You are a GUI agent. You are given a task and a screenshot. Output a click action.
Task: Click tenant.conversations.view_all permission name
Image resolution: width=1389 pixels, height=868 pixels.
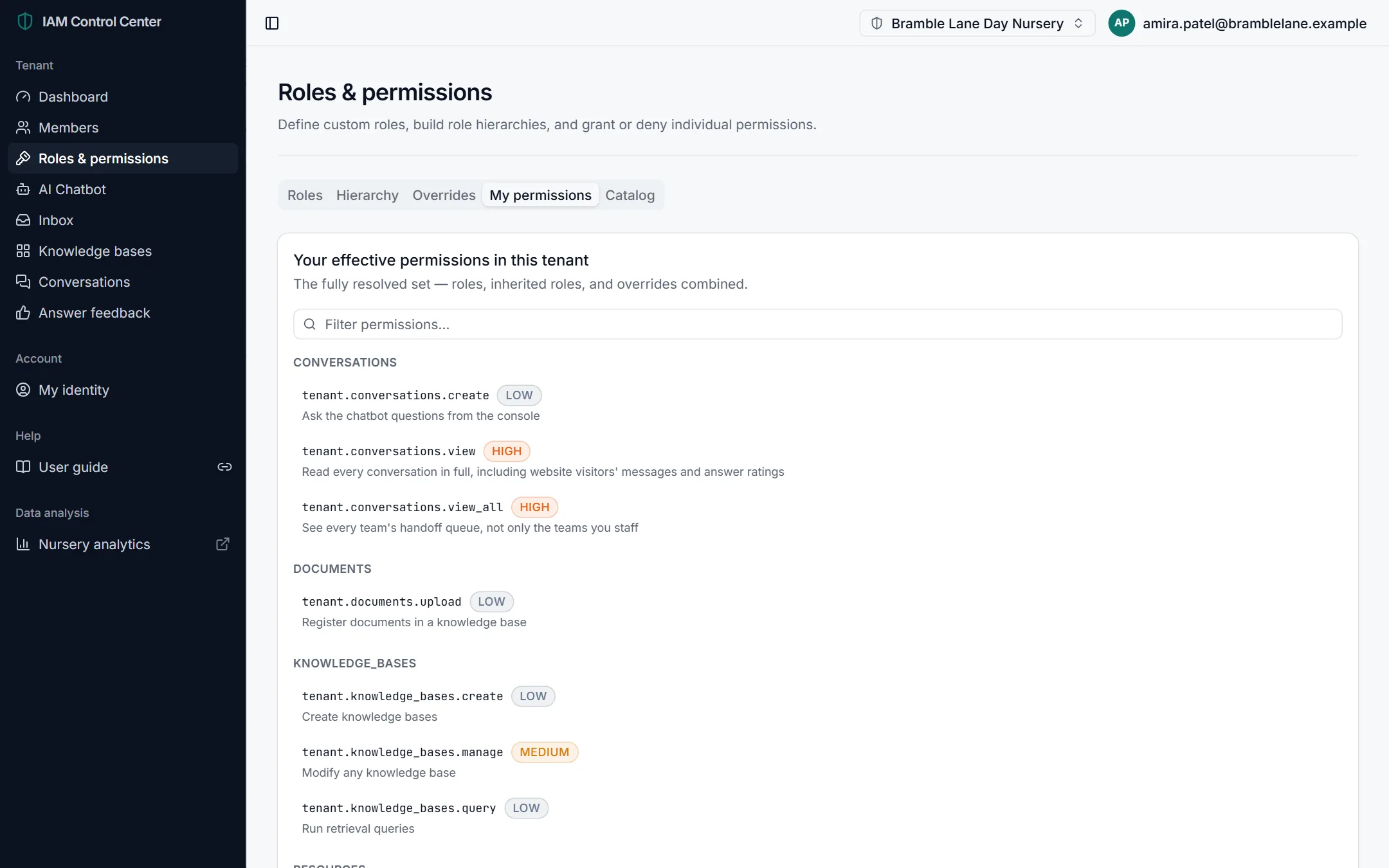click(403, 507)
